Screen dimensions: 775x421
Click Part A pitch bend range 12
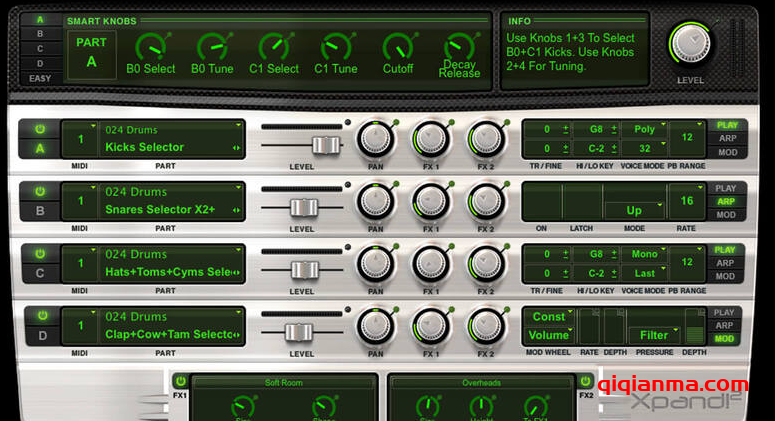pyautogui.click(x=687, y=138)
